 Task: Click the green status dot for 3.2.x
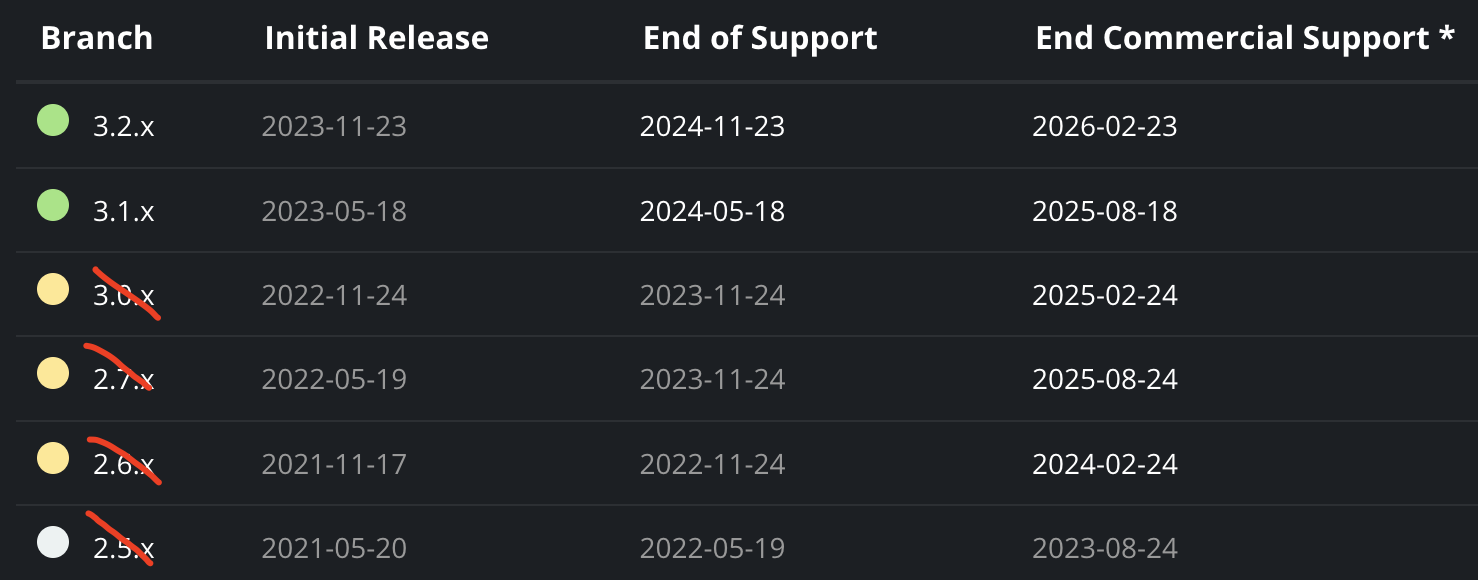click(x=53, y=121)
